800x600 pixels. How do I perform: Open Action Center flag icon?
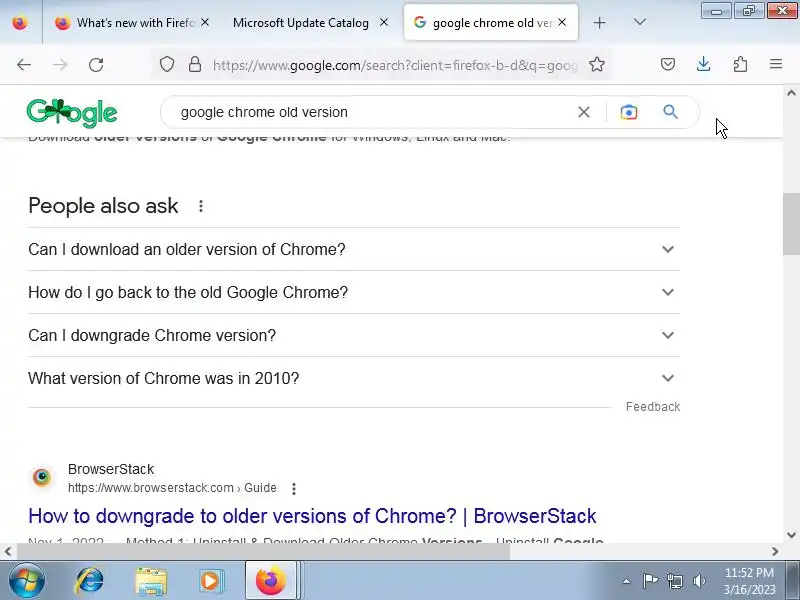650,581
